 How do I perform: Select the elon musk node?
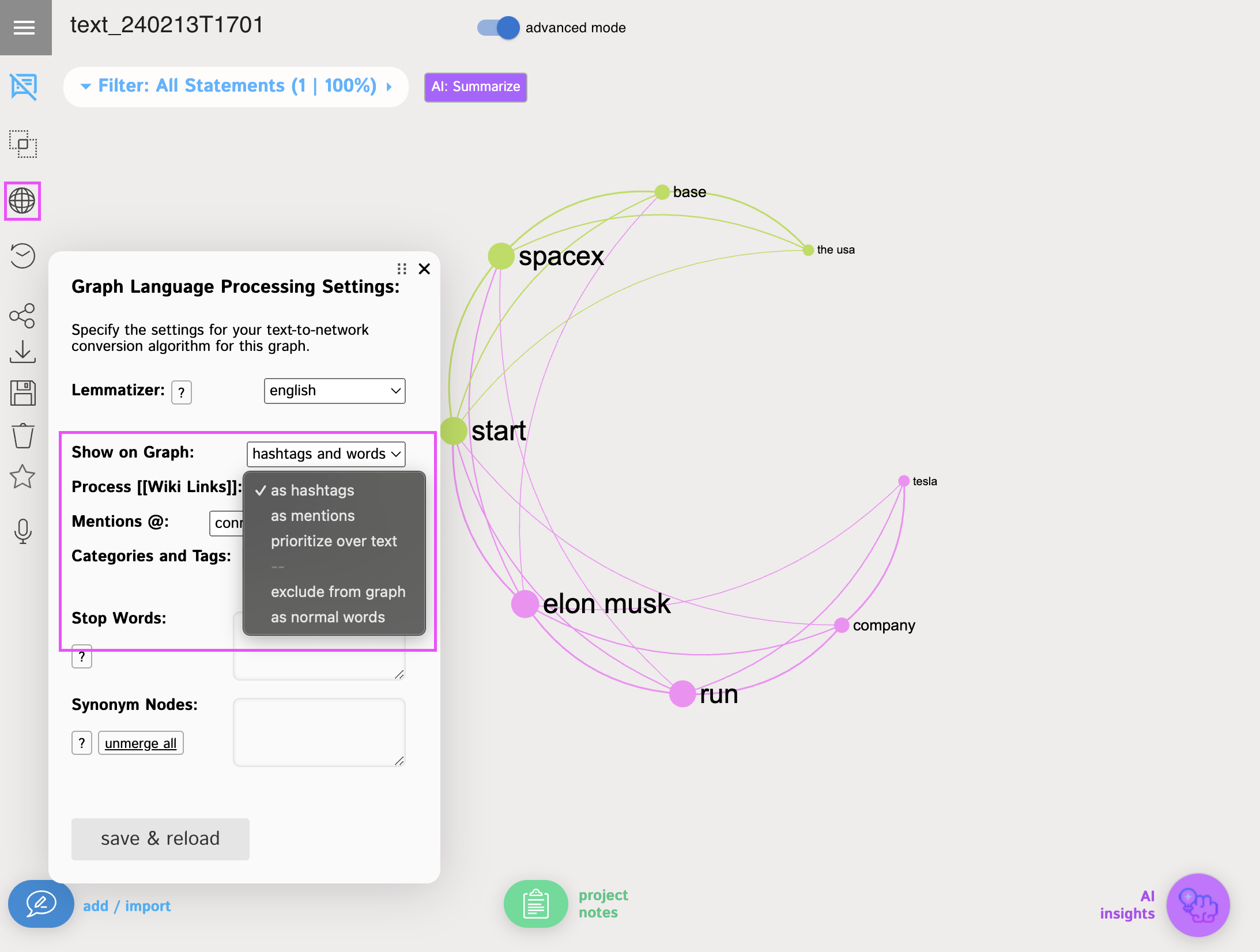pos(525,604)
